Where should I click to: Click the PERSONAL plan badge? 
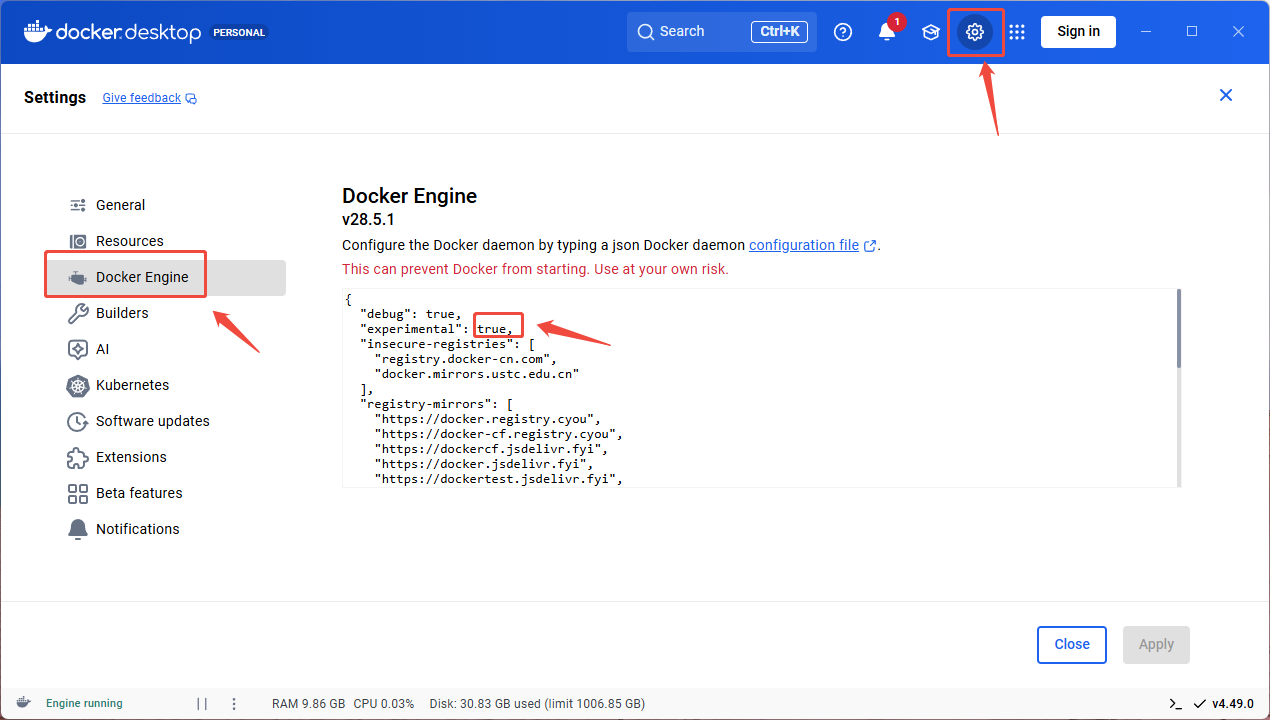pyautogui.click(x=240, y=32)
